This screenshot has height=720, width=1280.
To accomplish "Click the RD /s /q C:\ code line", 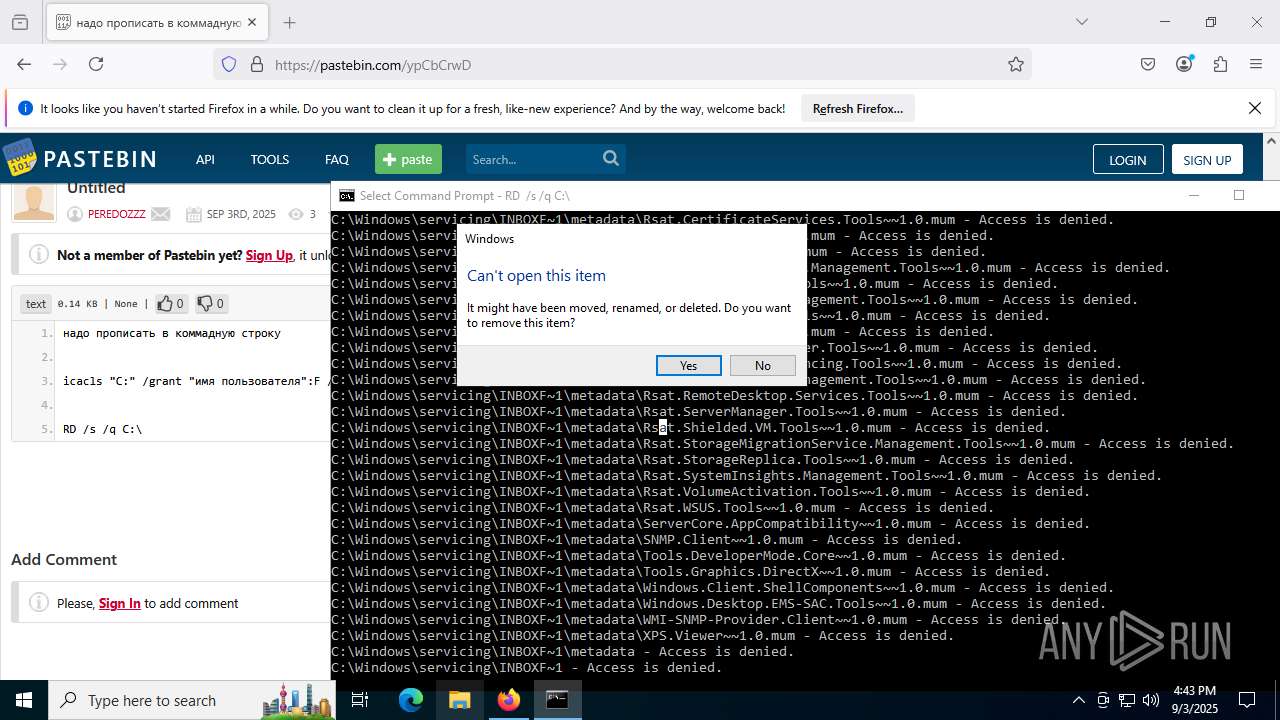I will (x=102, y=429).
